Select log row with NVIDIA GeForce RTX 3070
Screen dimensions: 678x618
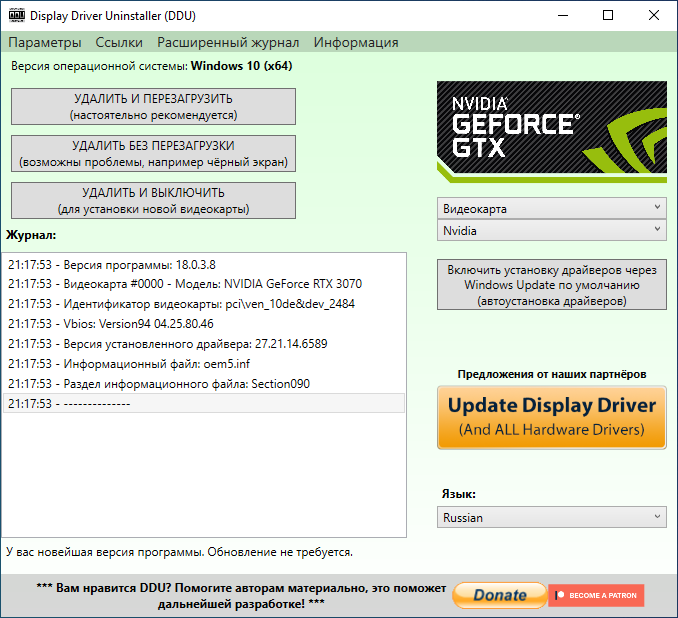(x=204, y=284)
